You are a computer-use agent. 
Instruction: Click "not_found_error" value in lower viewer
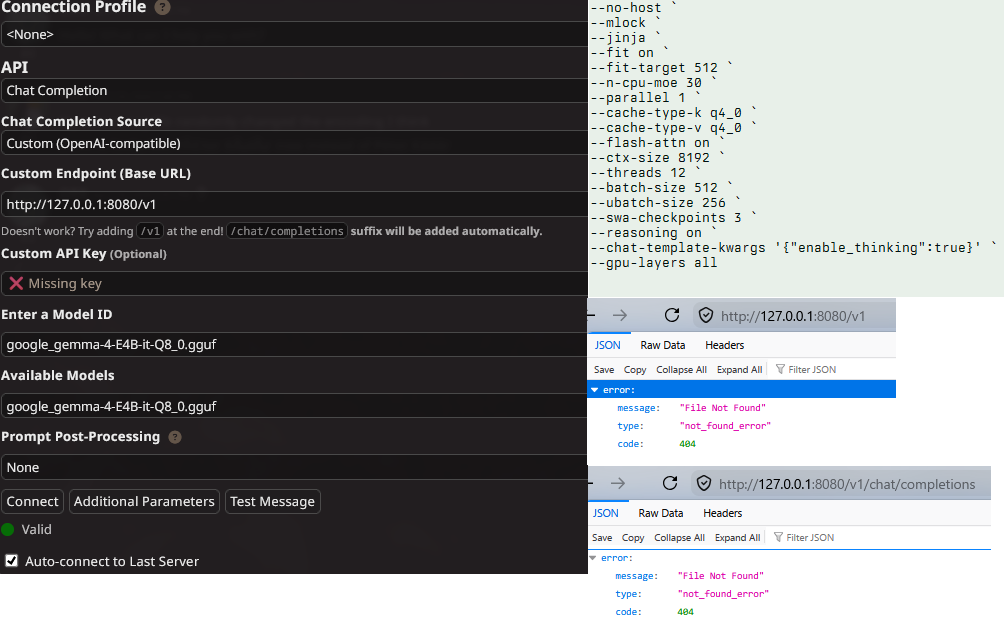pyautogui.click(x=723, y=594)
